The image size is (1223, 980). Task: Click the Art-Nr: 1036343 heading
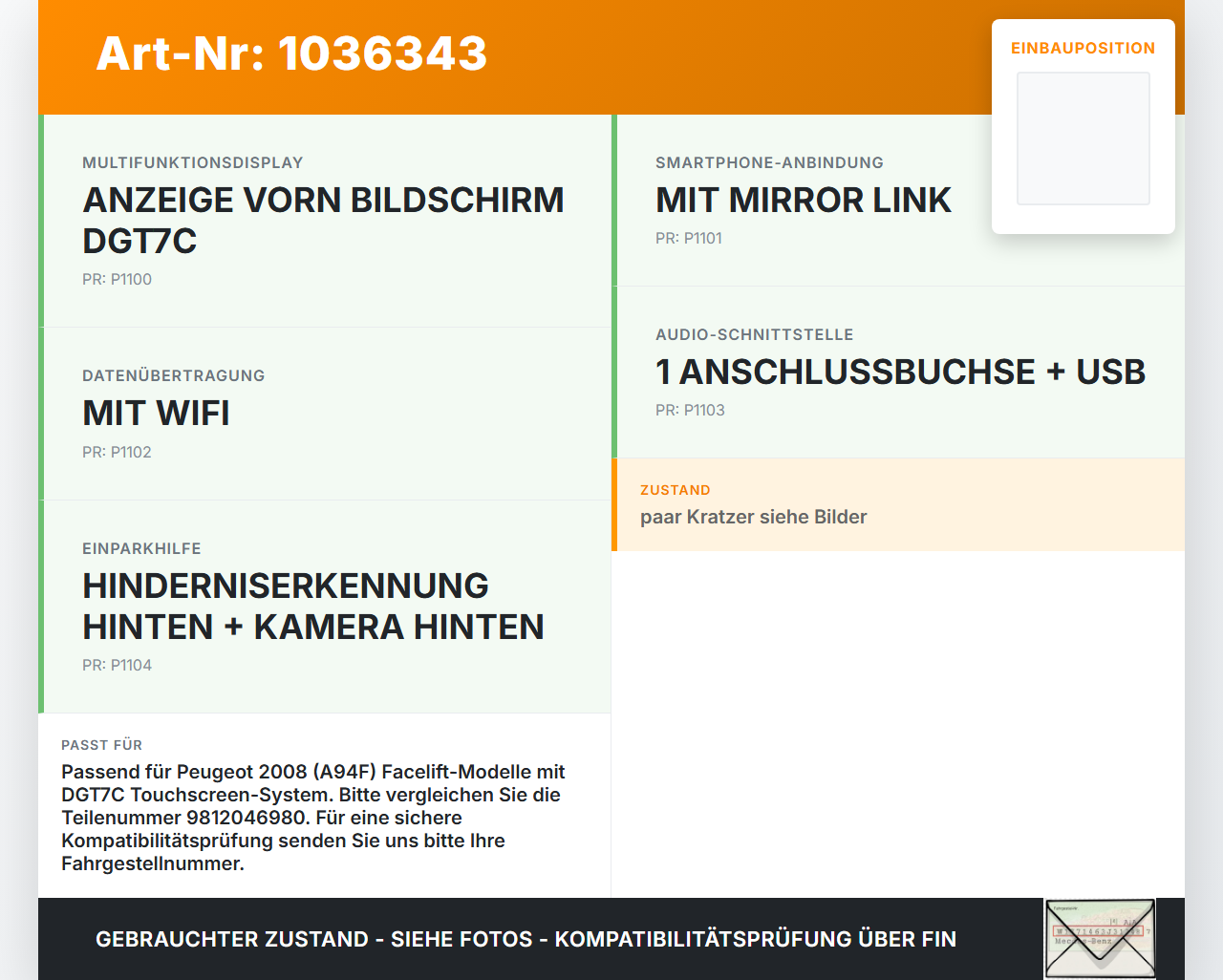(291, 53)
